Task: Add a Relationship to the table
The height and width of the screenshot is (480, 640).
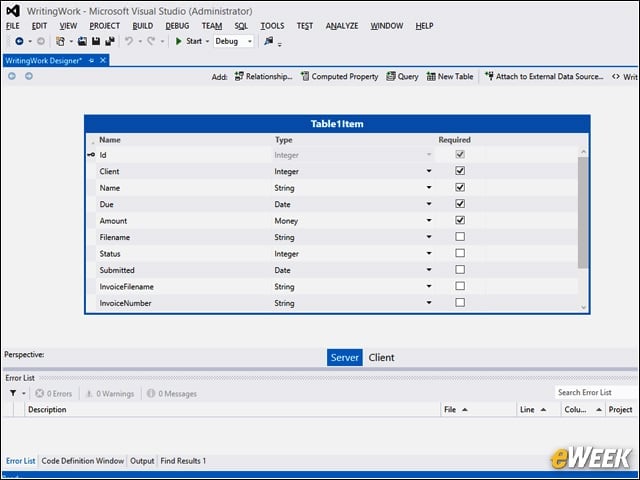Action: [263, 76]
